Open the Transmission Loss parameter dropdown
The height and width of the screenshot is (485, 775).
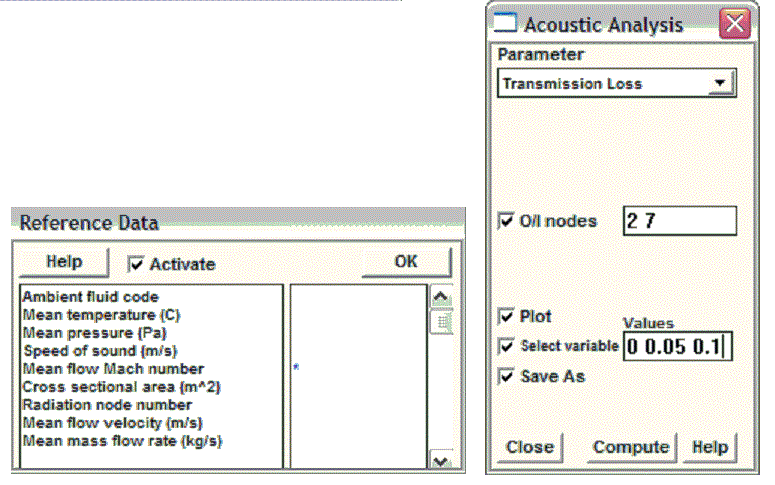[718, 83]
